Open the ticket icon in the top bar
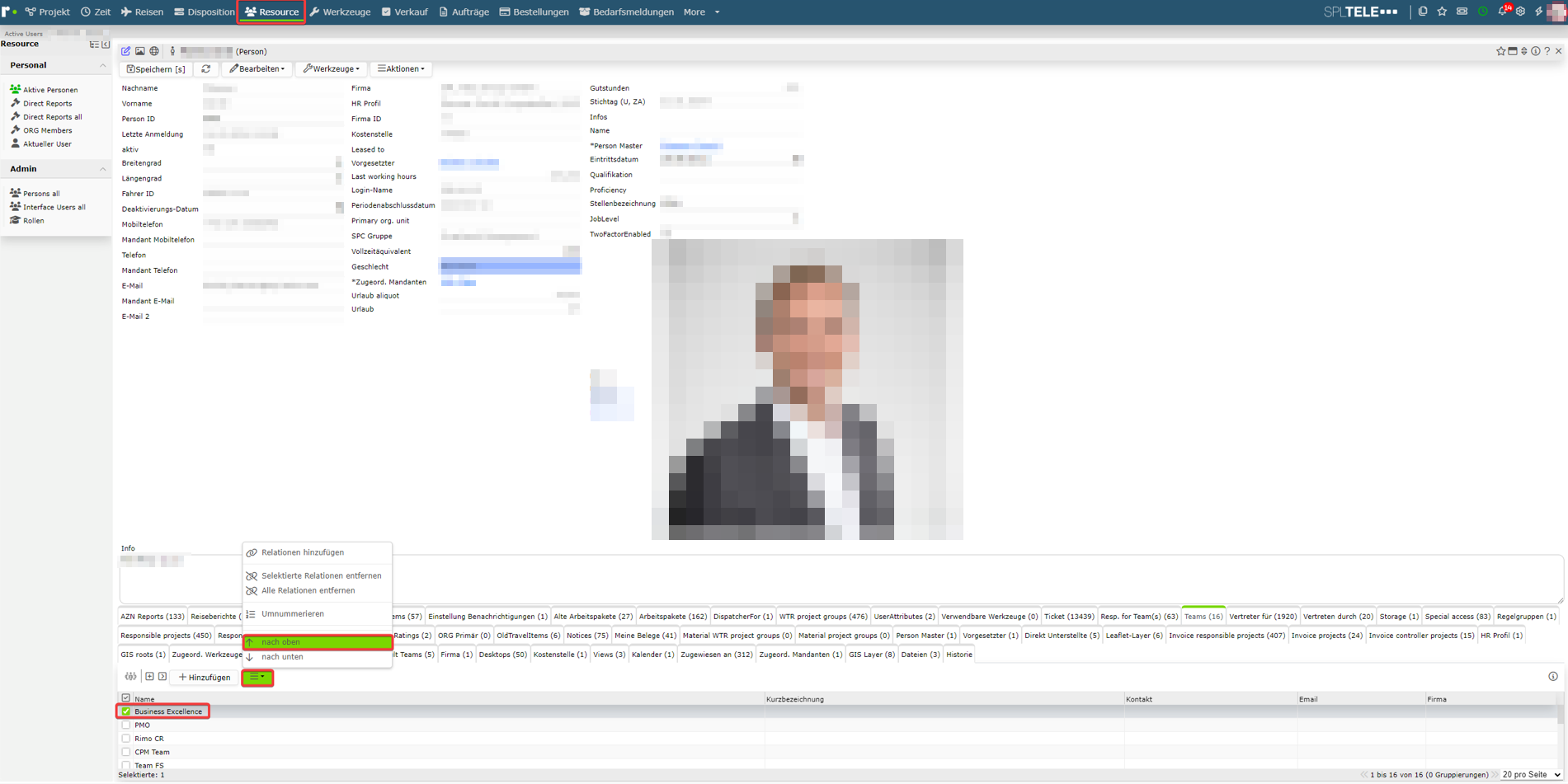The height and width of the screenshot is (784, 1568). tap(1462, 12)
